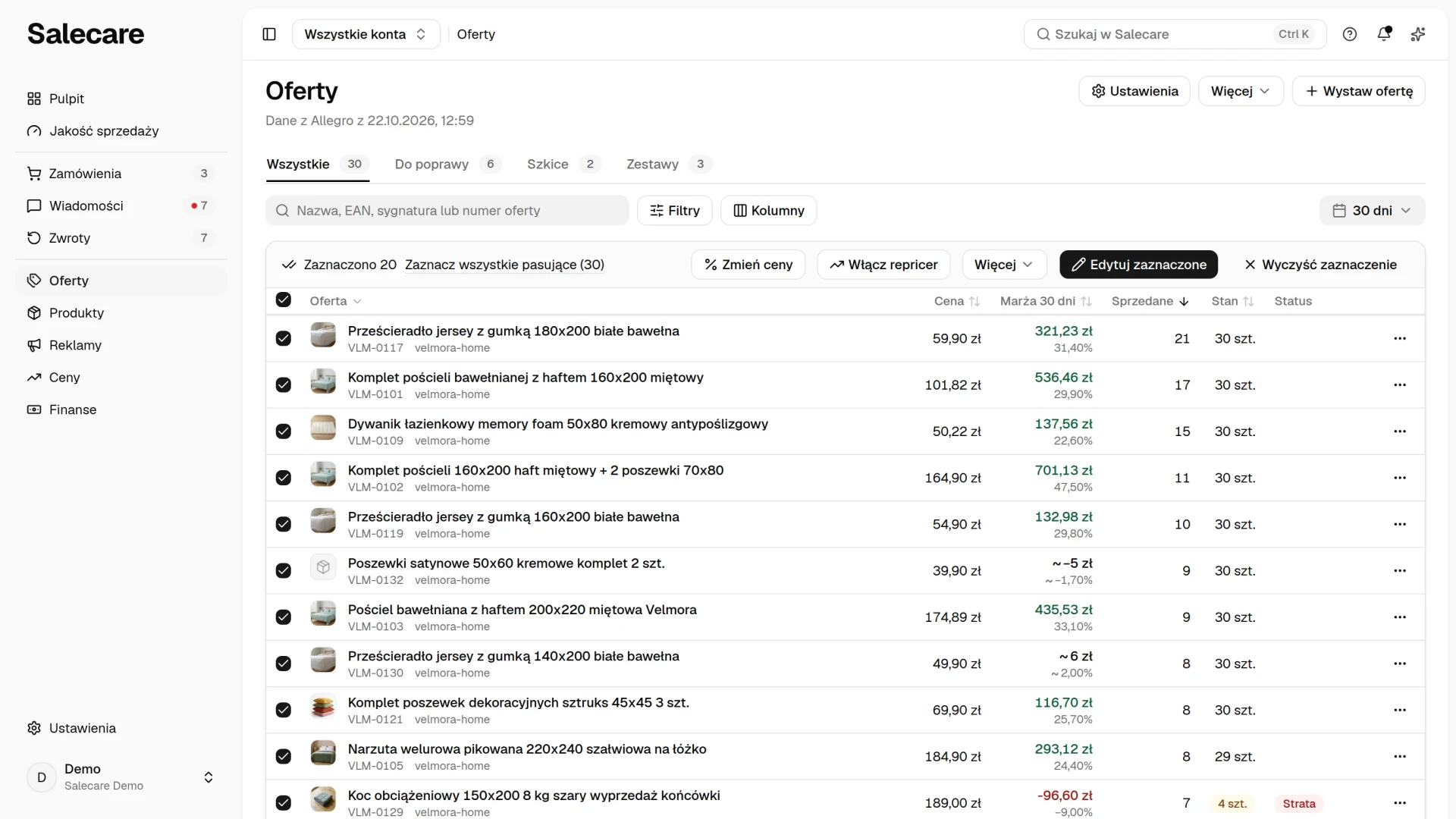Uncheck Poszewki satynowe 50x60 offer
Screen dimensions: 1456x819
coord(284,570)
